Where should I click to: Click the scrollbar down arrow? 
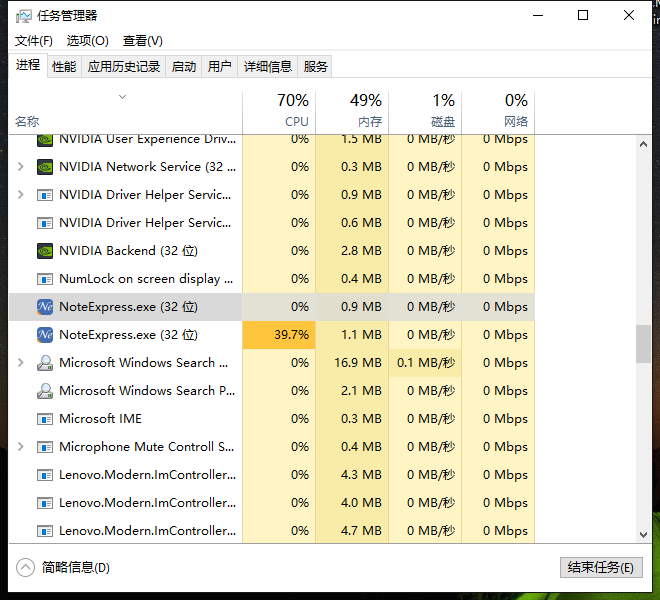click(x=643, y=535)
